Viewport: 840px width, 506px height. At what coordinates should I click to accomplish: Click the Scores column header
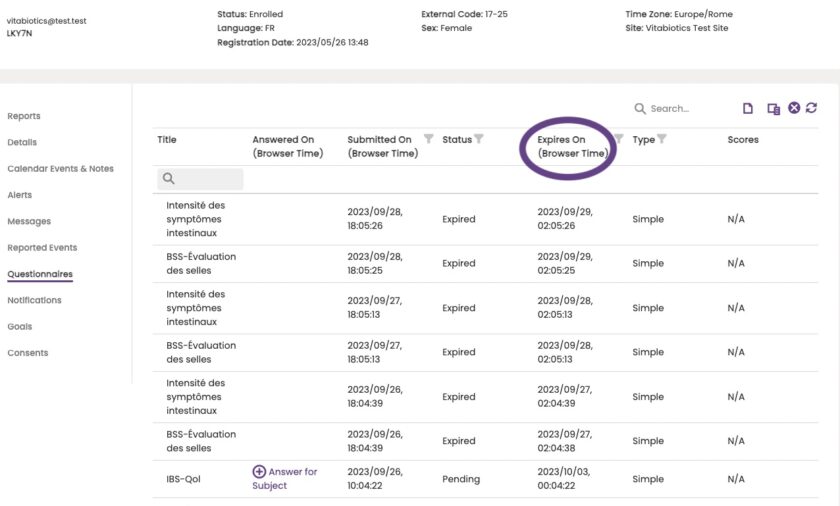tap(743, 140)
